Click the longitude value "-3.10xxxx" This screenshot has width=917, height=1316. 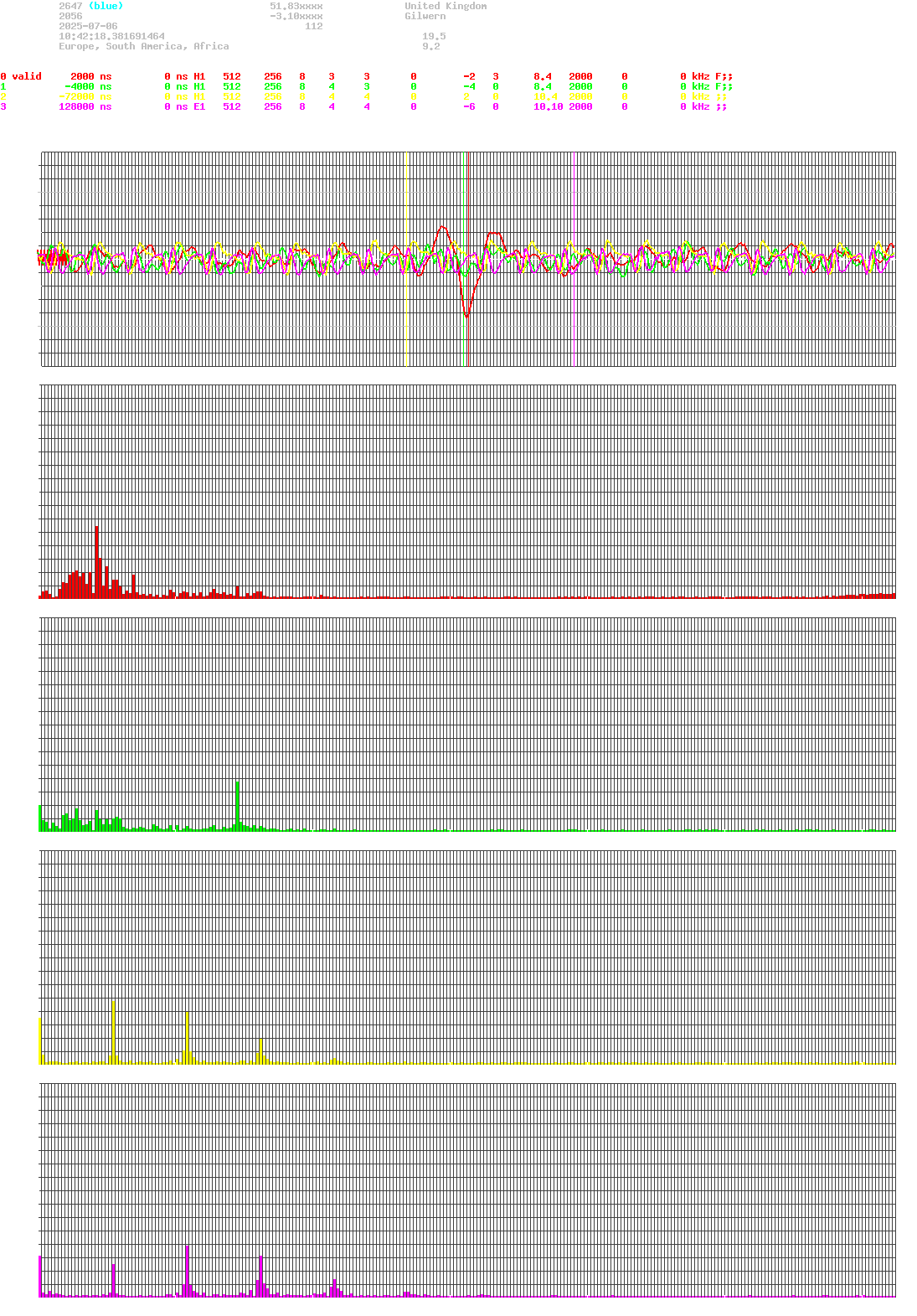(x=296, y=16)
